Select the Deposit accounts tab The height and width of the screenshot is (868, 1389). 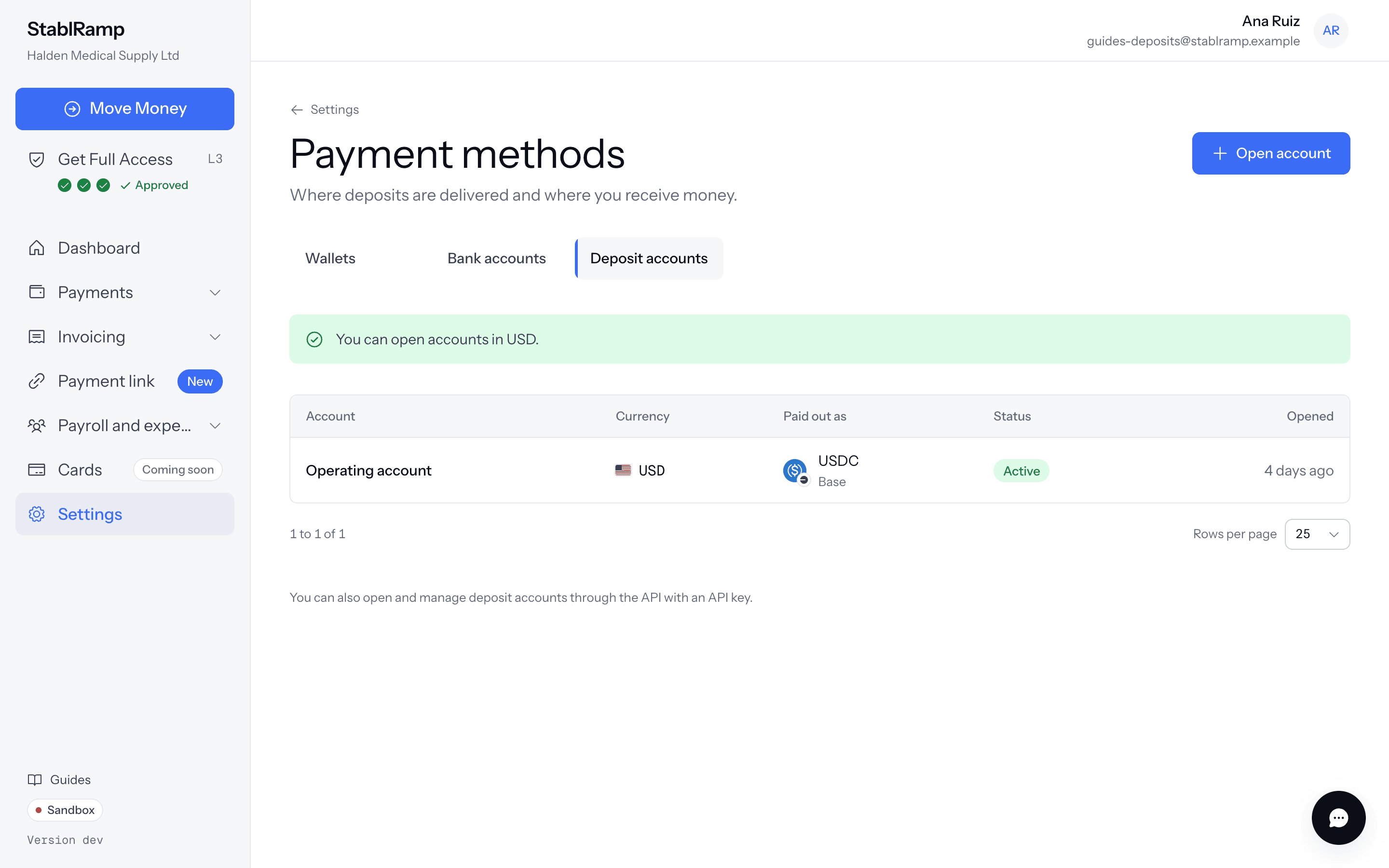click(649, 258)
